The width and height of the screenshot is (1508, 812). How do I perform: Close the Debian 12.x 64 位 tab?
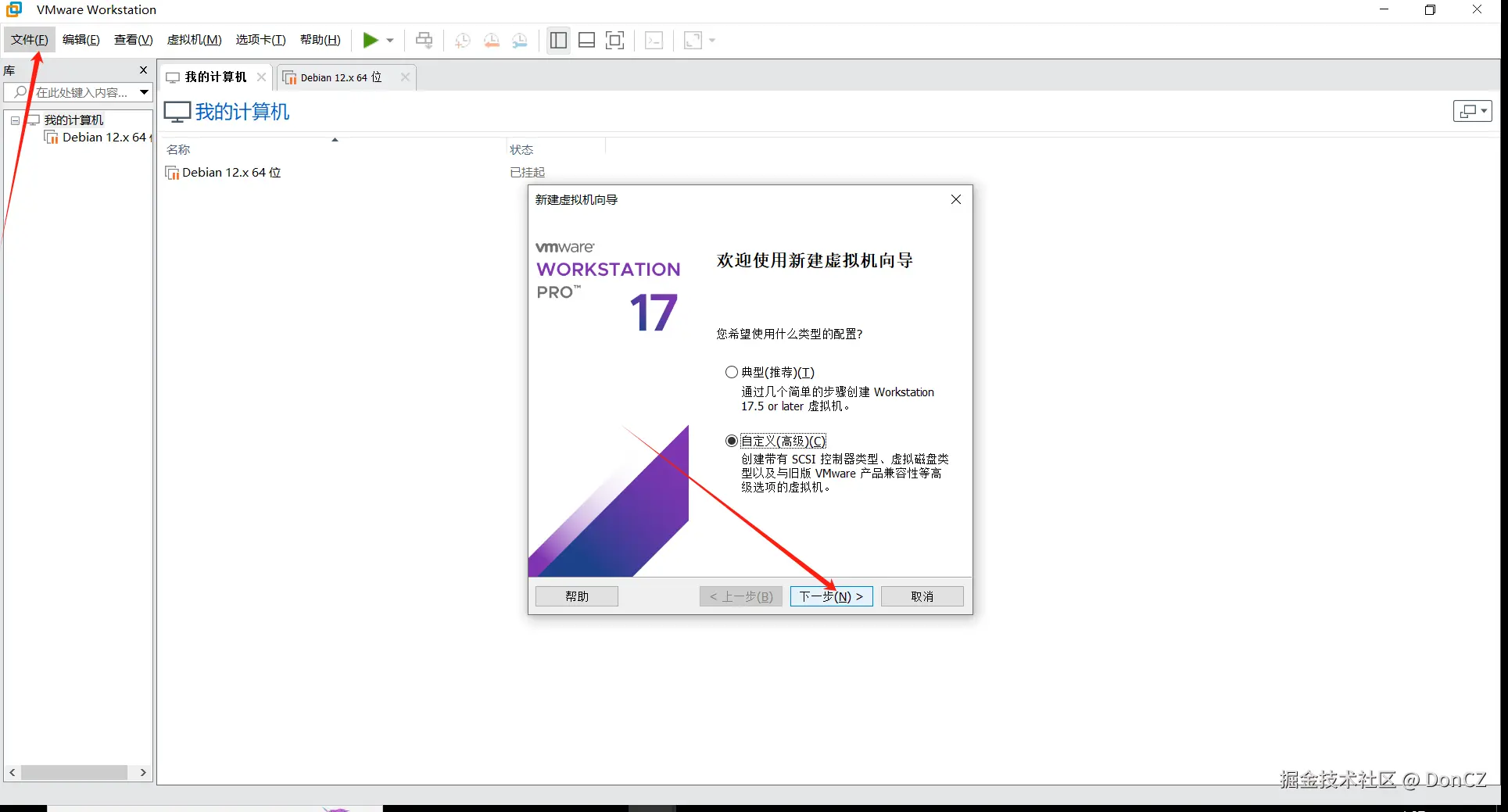[x=405, y=77]
